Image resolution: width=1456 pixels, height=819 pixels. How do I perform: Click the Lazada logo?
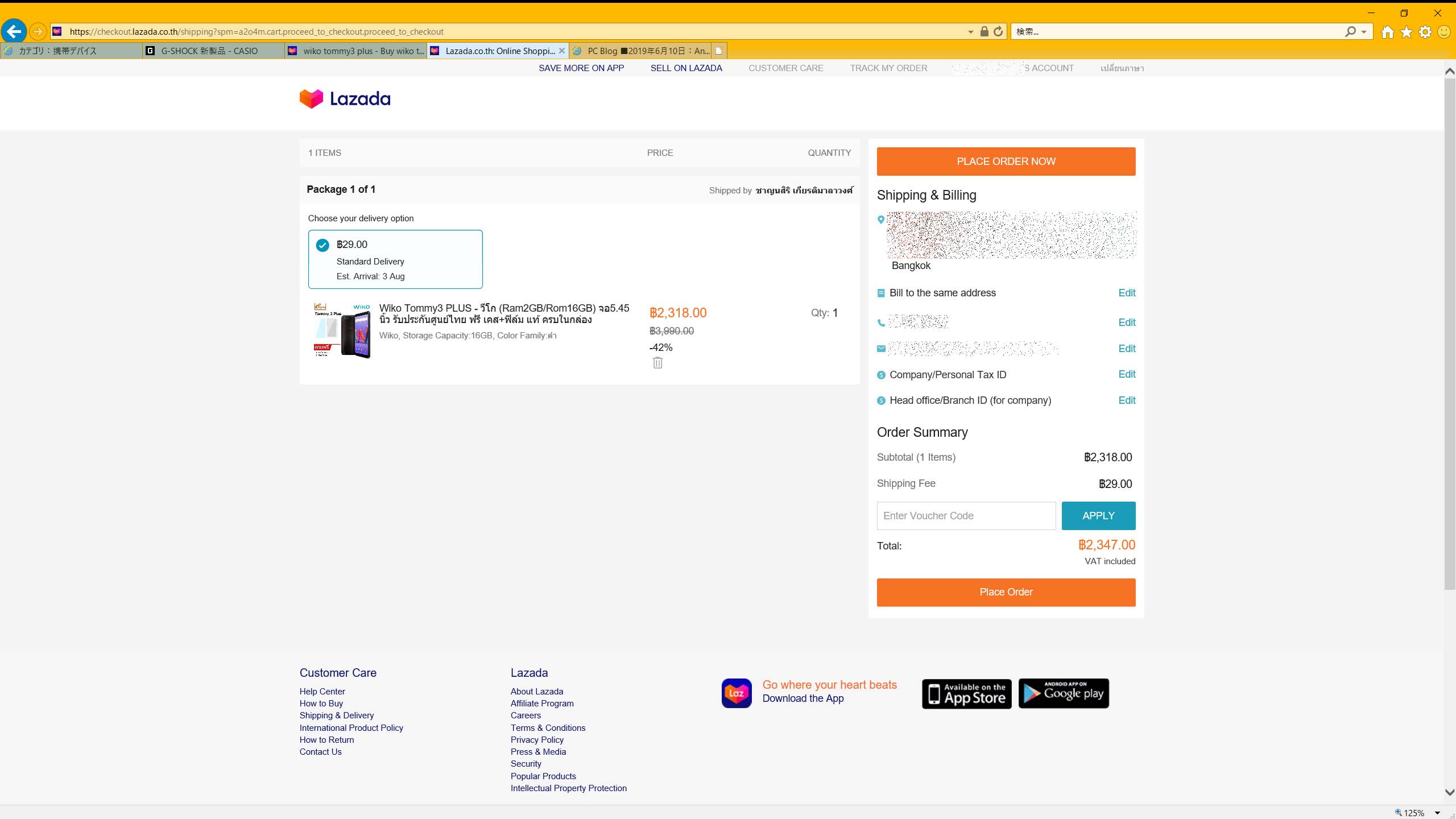click(345, 99)
